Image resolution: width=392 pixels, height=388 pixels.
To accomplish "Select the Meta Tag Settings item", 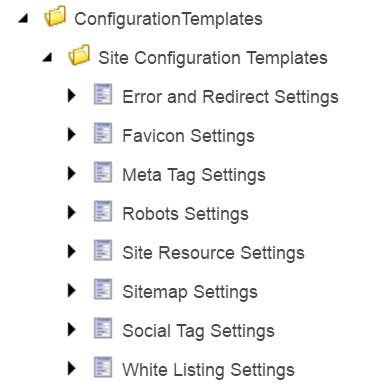I will coord(194,175).
